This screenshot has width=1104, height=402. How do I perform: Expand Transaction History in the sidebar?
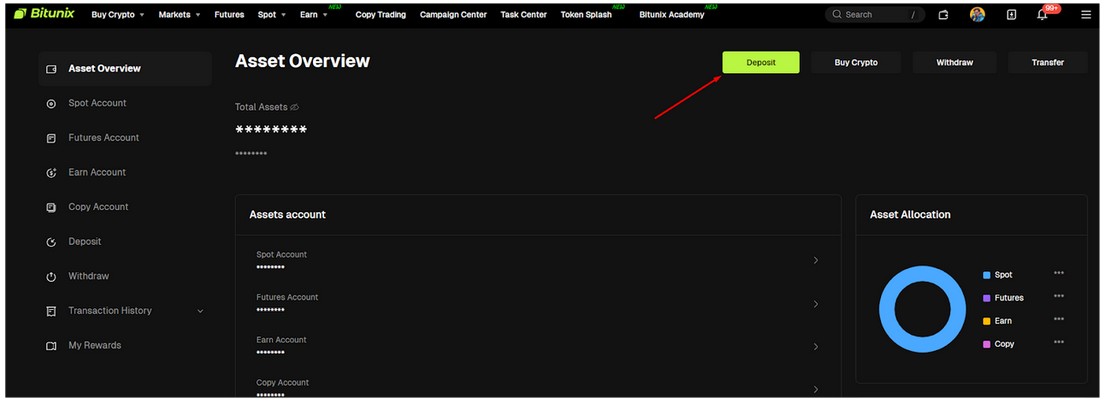point(199,311)
